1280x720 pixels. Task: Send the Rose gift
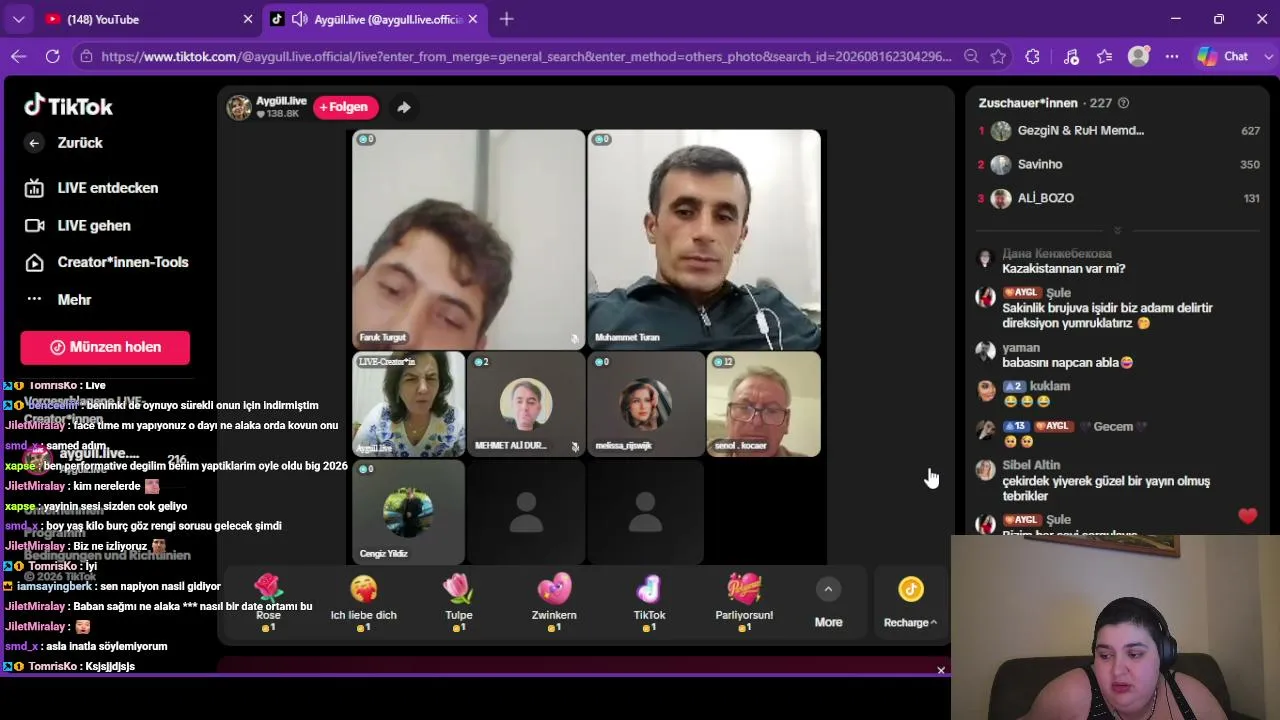tap(268, 603)
